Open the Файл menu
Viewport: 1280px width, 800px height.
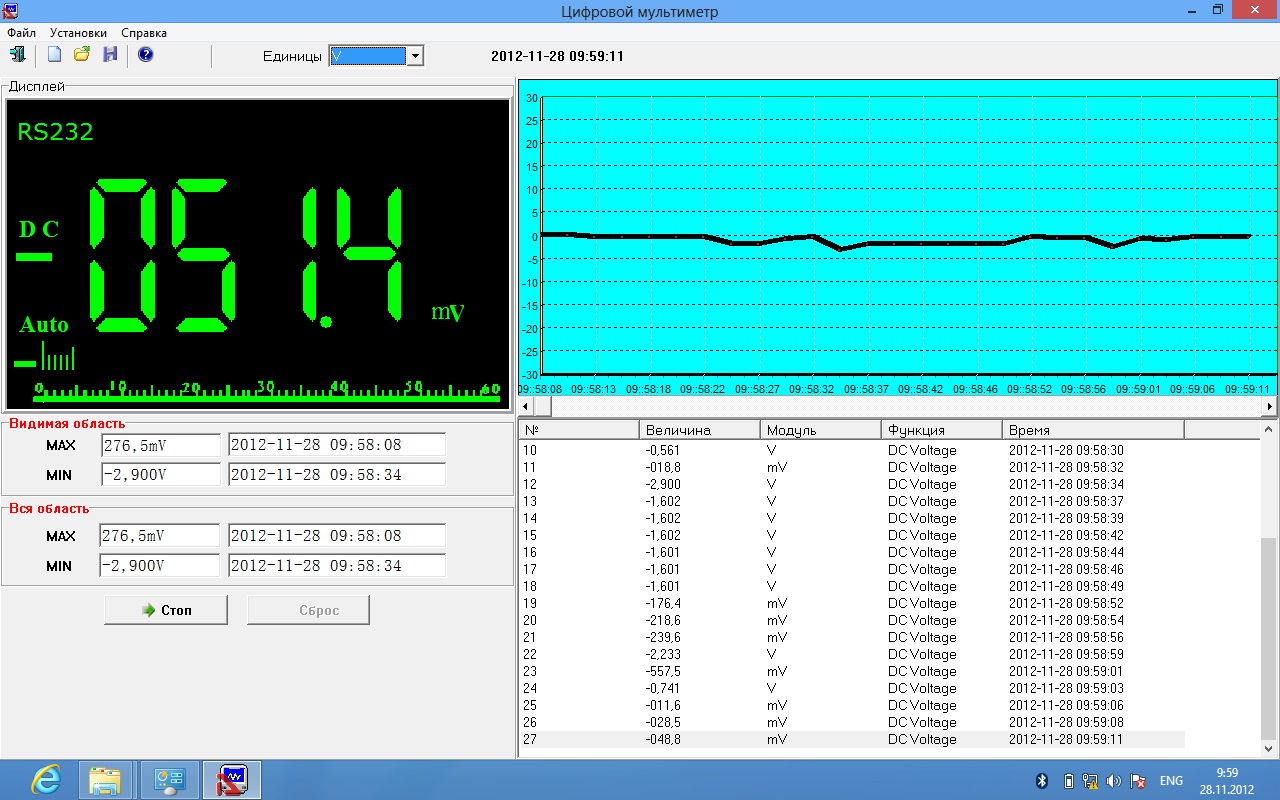21,33
